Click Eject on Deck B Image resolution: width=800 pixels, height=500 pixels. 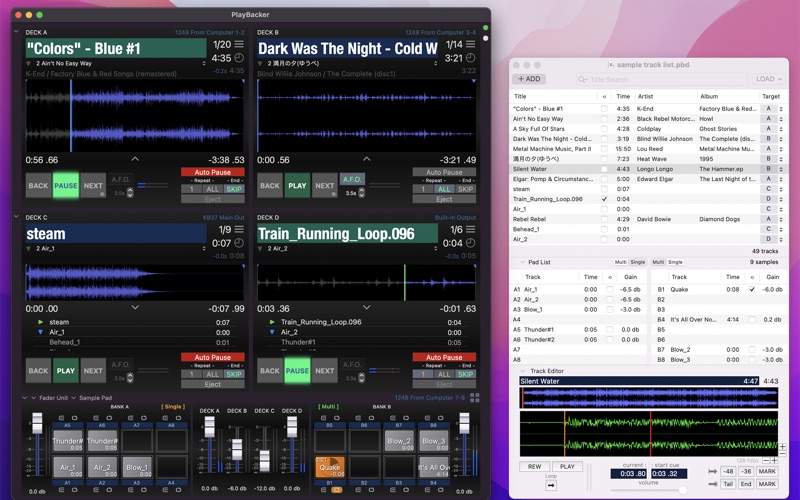tap(444, 199)
